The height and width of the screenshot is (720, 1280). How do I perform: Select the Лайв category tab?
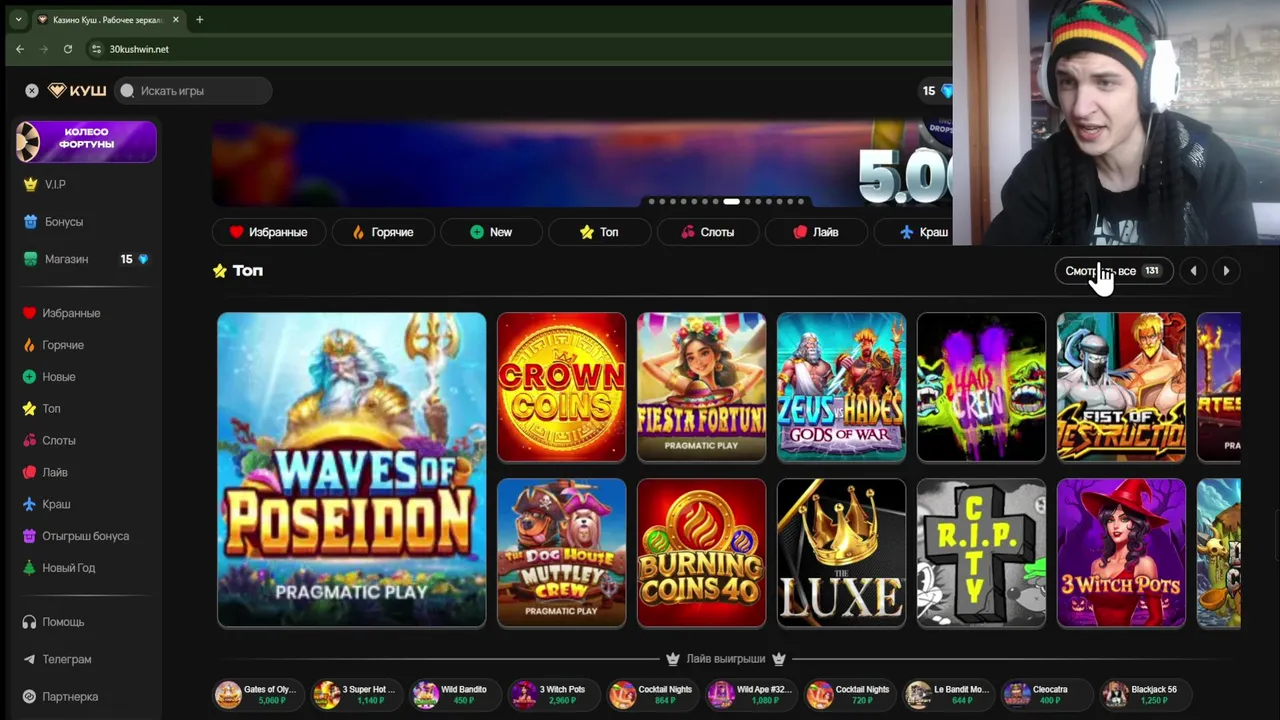(x=815, y=232)
